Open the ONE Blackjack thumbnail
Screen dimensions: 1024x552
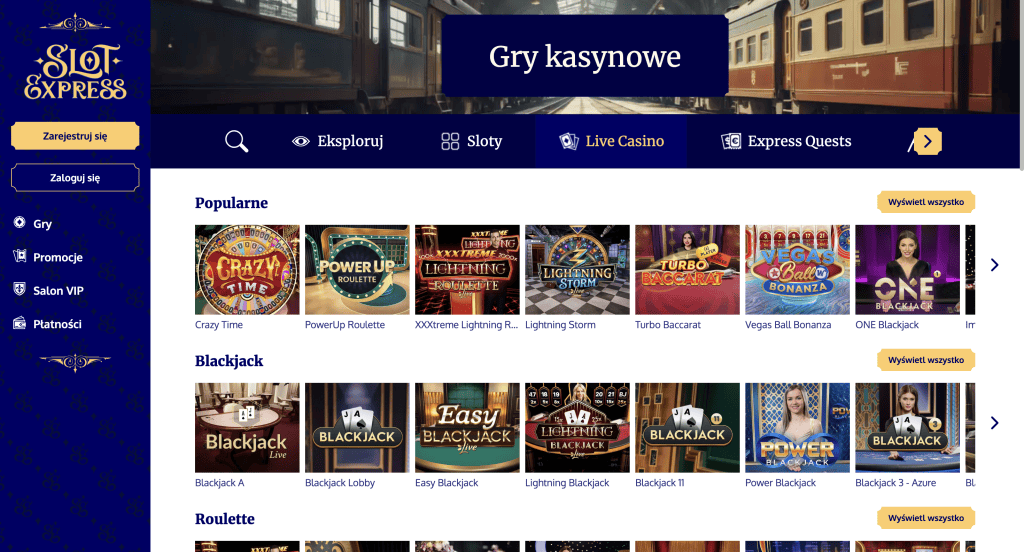point(908,270)
